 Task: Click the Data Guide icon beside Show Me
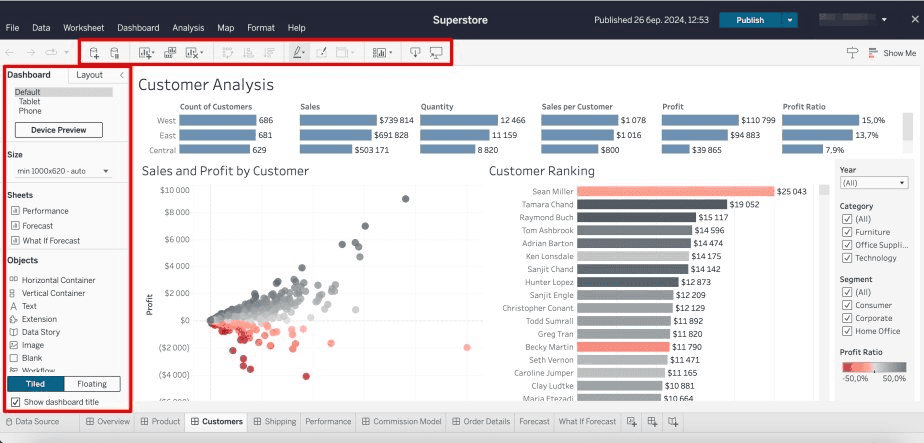coord(852,52)
